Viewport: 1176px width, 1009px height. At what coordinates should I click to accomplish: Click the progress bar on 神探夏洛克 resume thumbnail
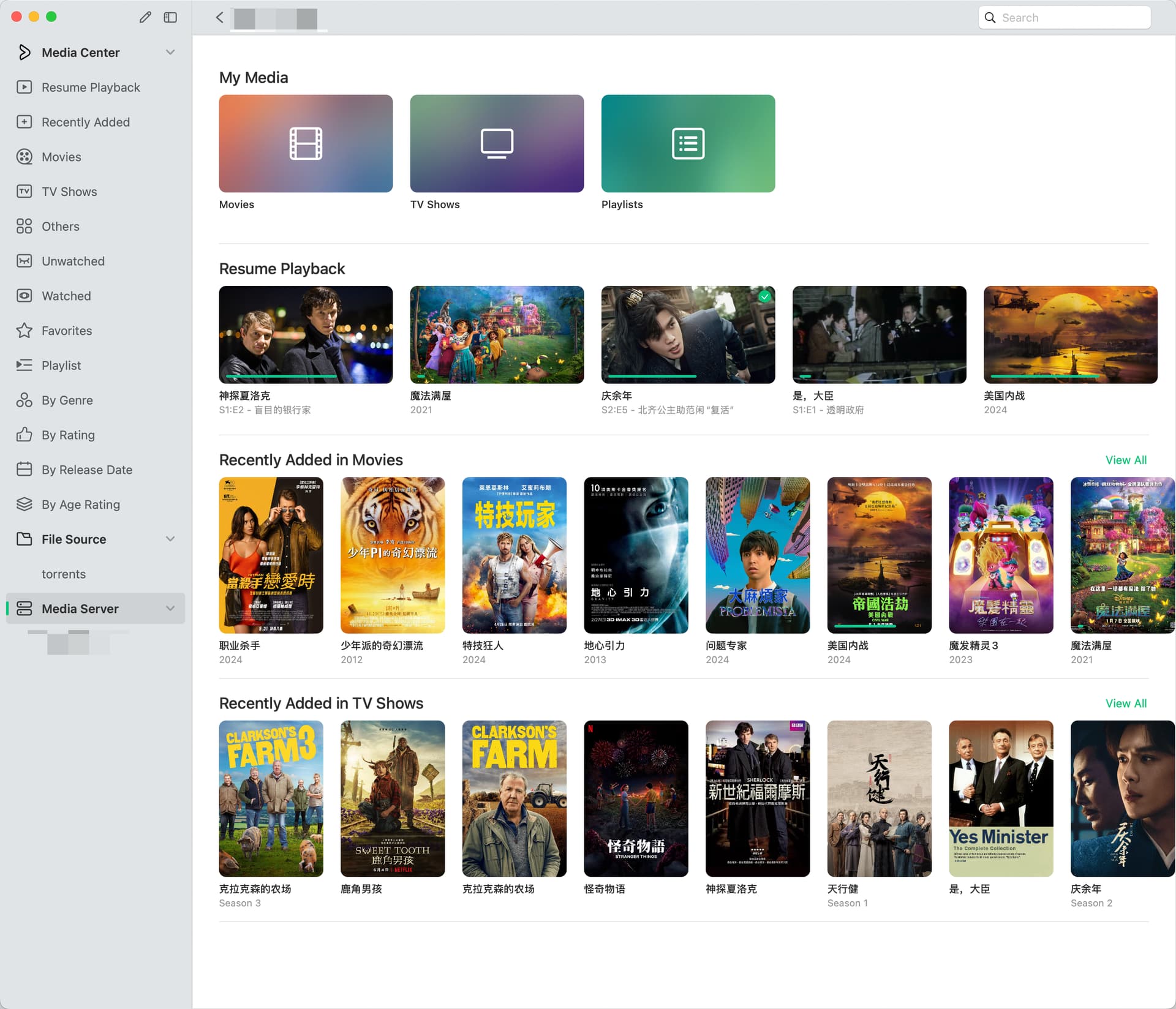pos(282,376)
